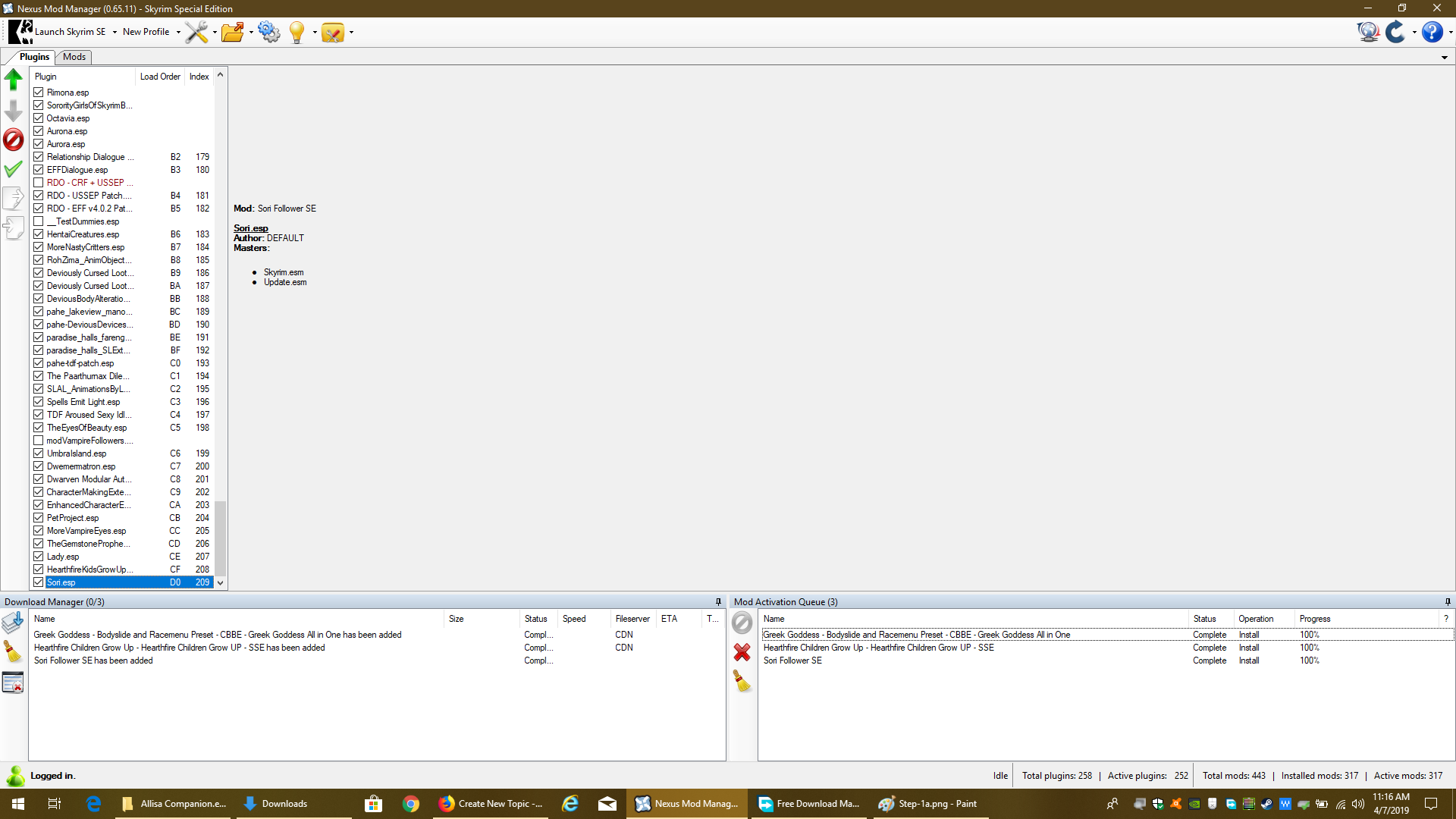Expand the help icon dropdown arrow
This screenshot has width=1456, height=819.
point(1450,33)
